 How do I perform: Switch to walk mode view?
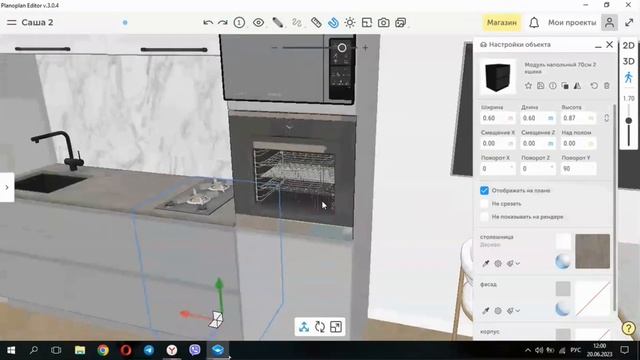pyautogui.click(x=629, y=78)
